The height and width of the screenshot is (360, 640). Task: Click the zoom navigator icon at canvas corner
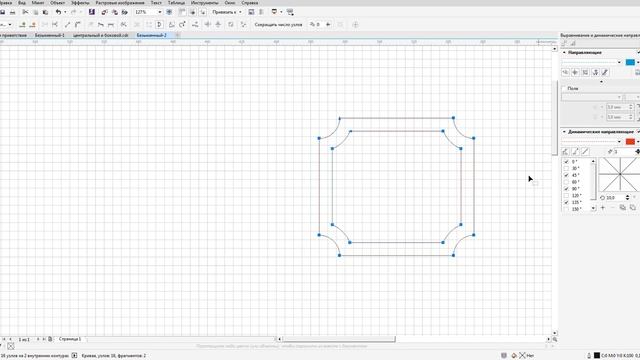click(x=555, y=339)
